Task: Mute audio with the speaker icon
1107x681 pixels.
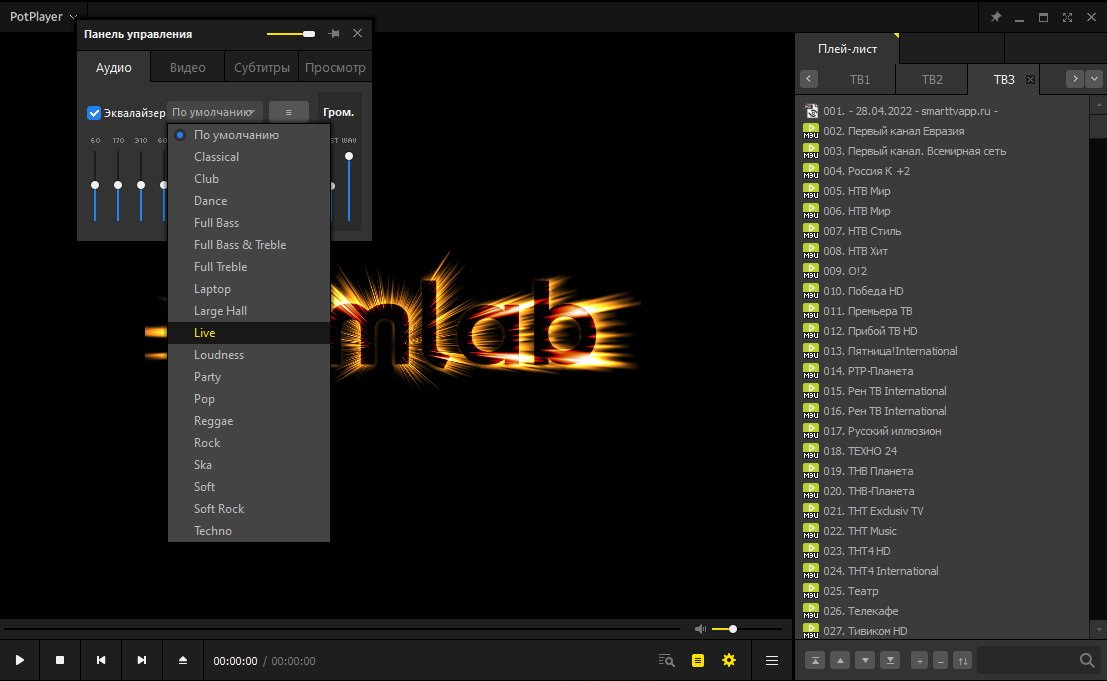Action: [700, 629]
